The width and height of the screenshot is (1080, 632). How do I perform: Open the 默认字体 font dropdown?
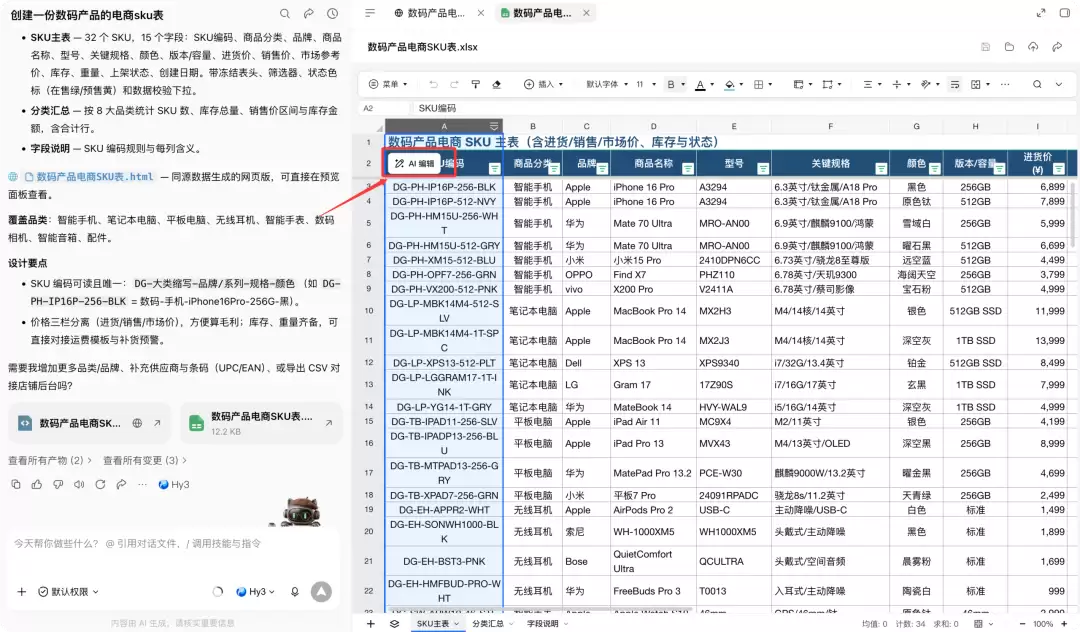coord(607,84)
